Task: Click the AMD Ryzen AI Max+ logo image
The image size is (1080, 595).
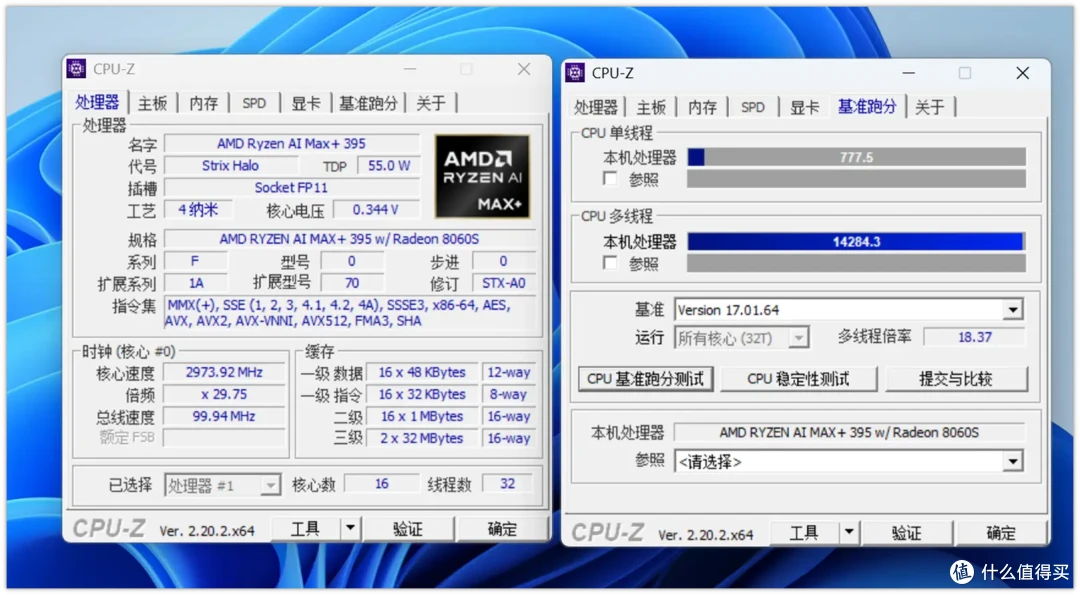Action: 482,176
